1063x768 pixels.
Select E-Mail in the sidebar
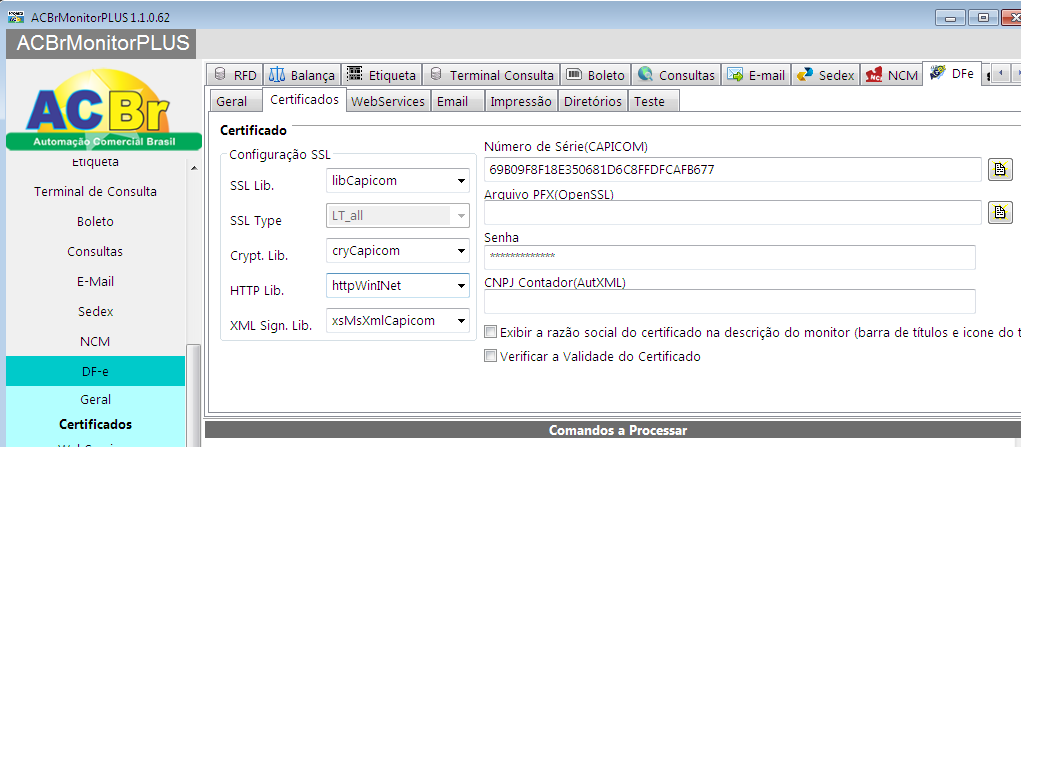click(96, 281)
